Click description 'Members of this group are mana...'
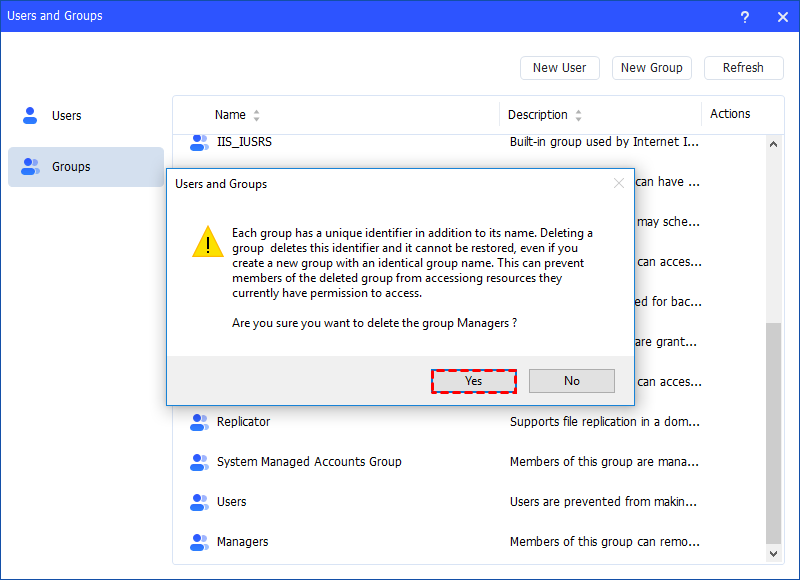Screen dimensions: 800x580 pyautogui.click(x=604, y=462)
